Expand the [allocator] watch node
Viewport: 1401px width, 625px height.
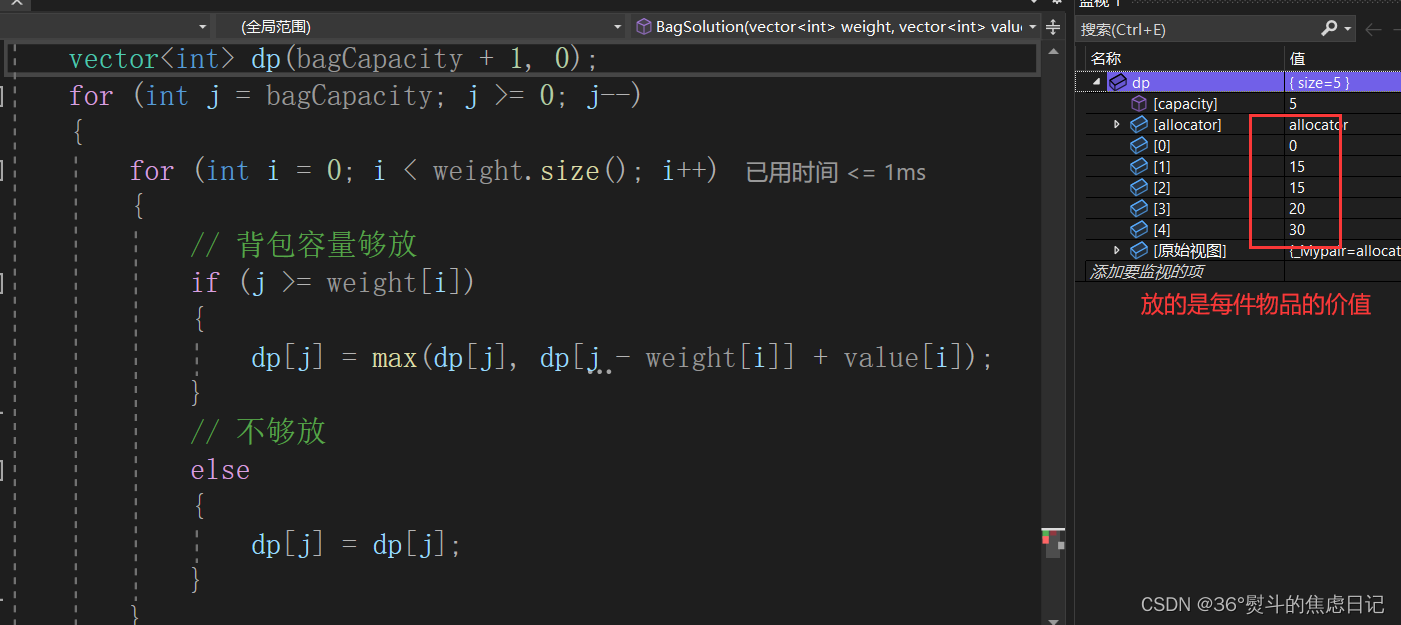coord(1117,125)
